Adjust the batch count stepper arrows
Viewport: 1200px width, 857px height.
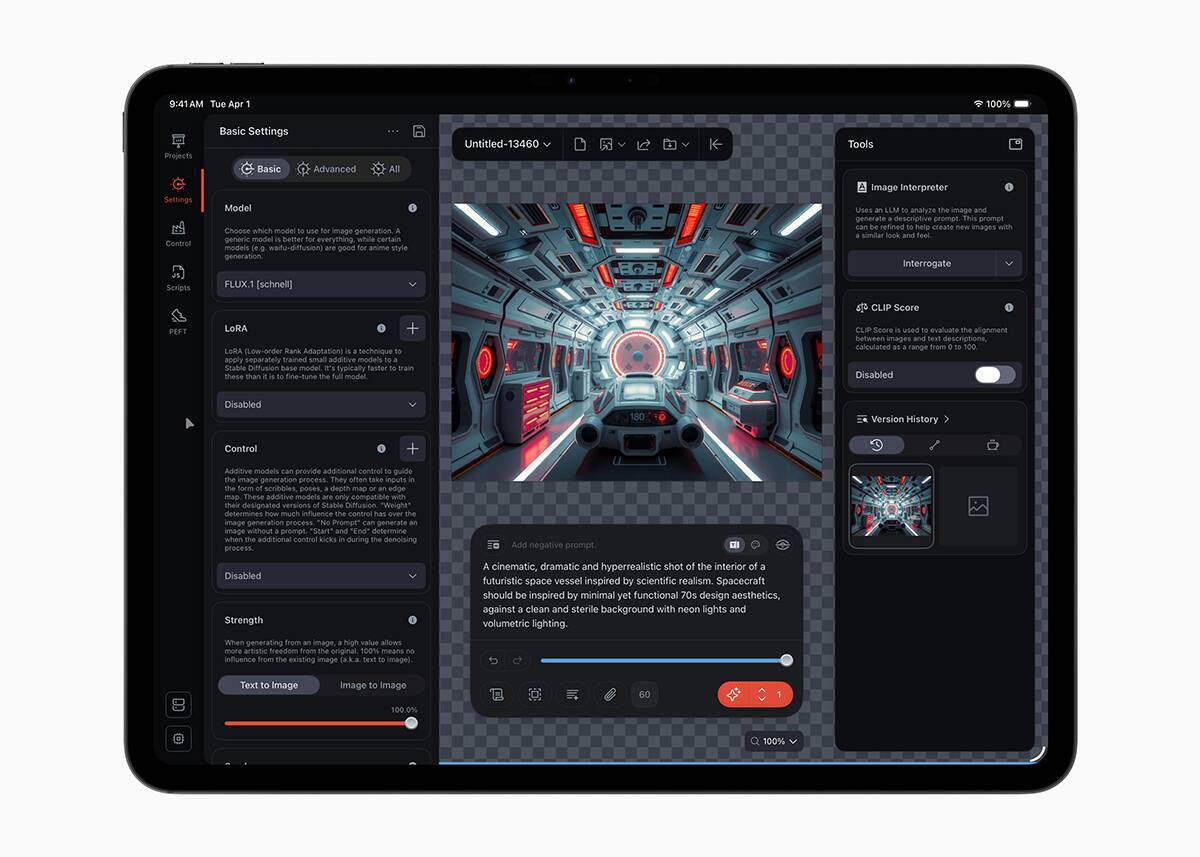tap(762, 694)
